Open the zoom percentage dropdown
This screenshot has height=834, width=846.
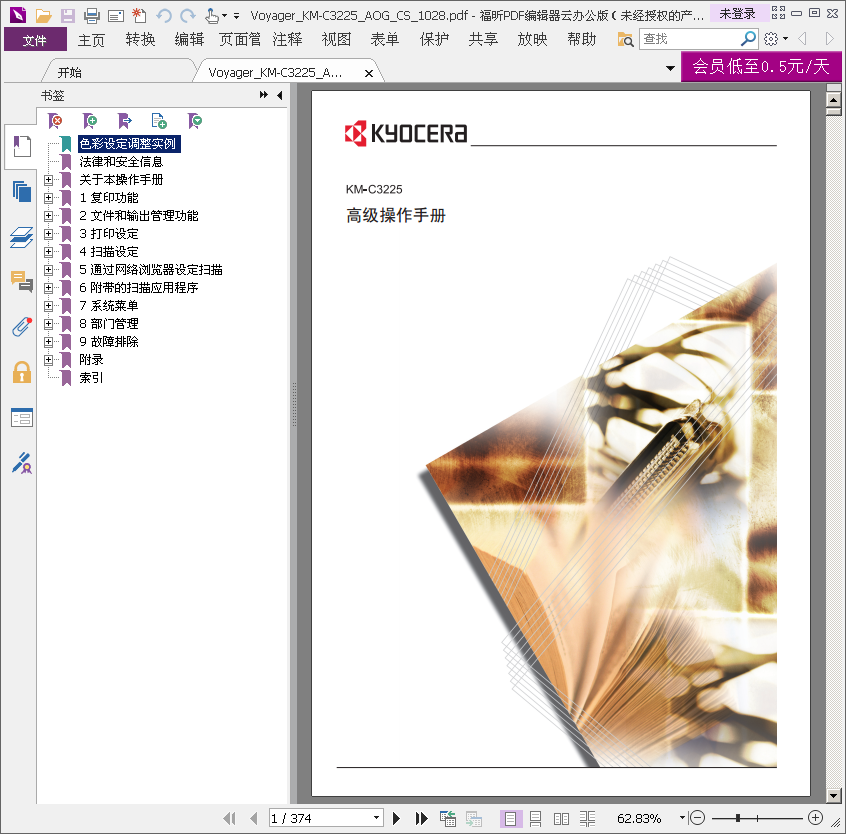coord(682,818)
